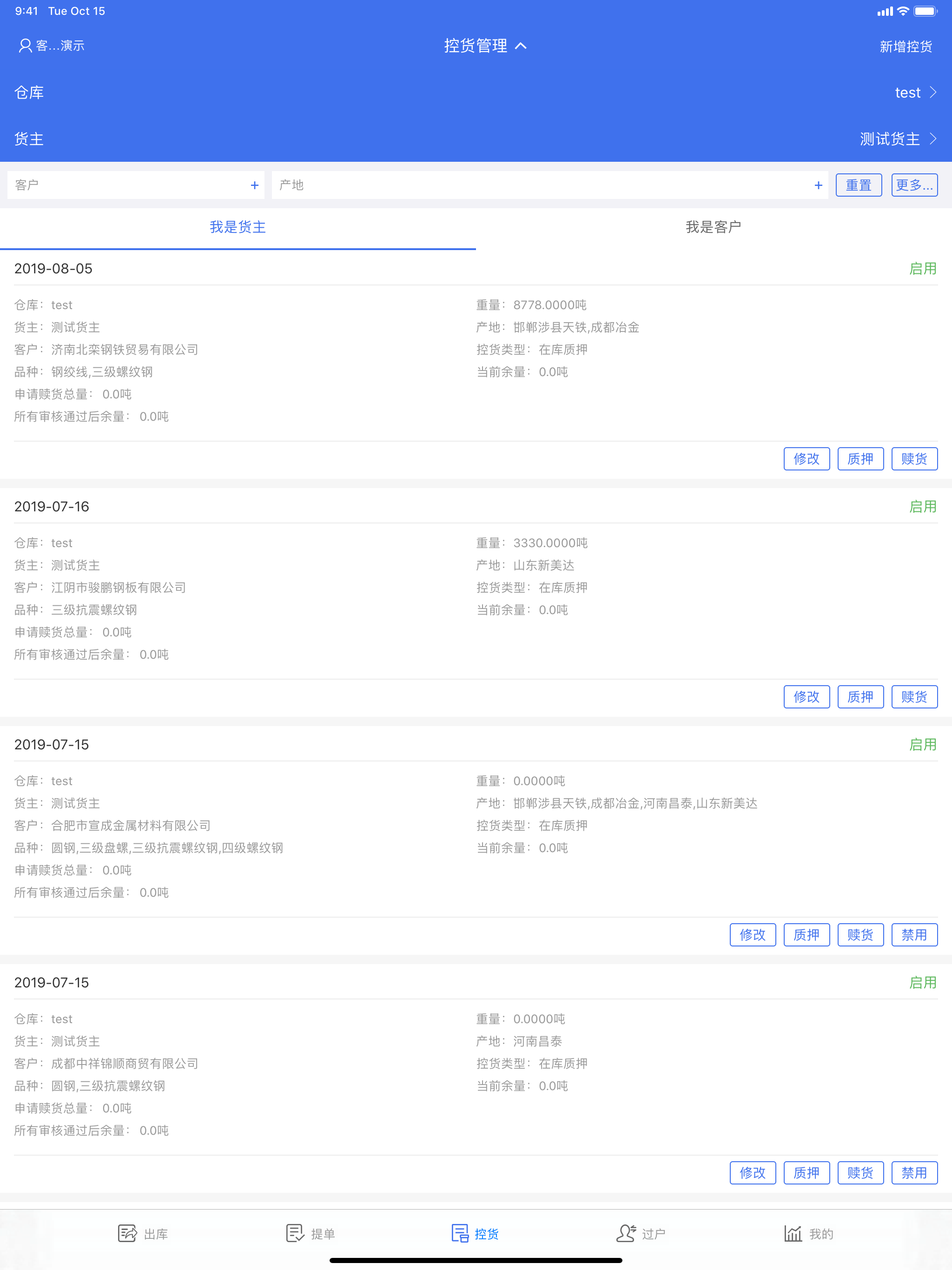
Task: Tap variety 圆钢,三级盘螺,三级抗震螺纹钢,四级螺纹钢
Action: 167,848
